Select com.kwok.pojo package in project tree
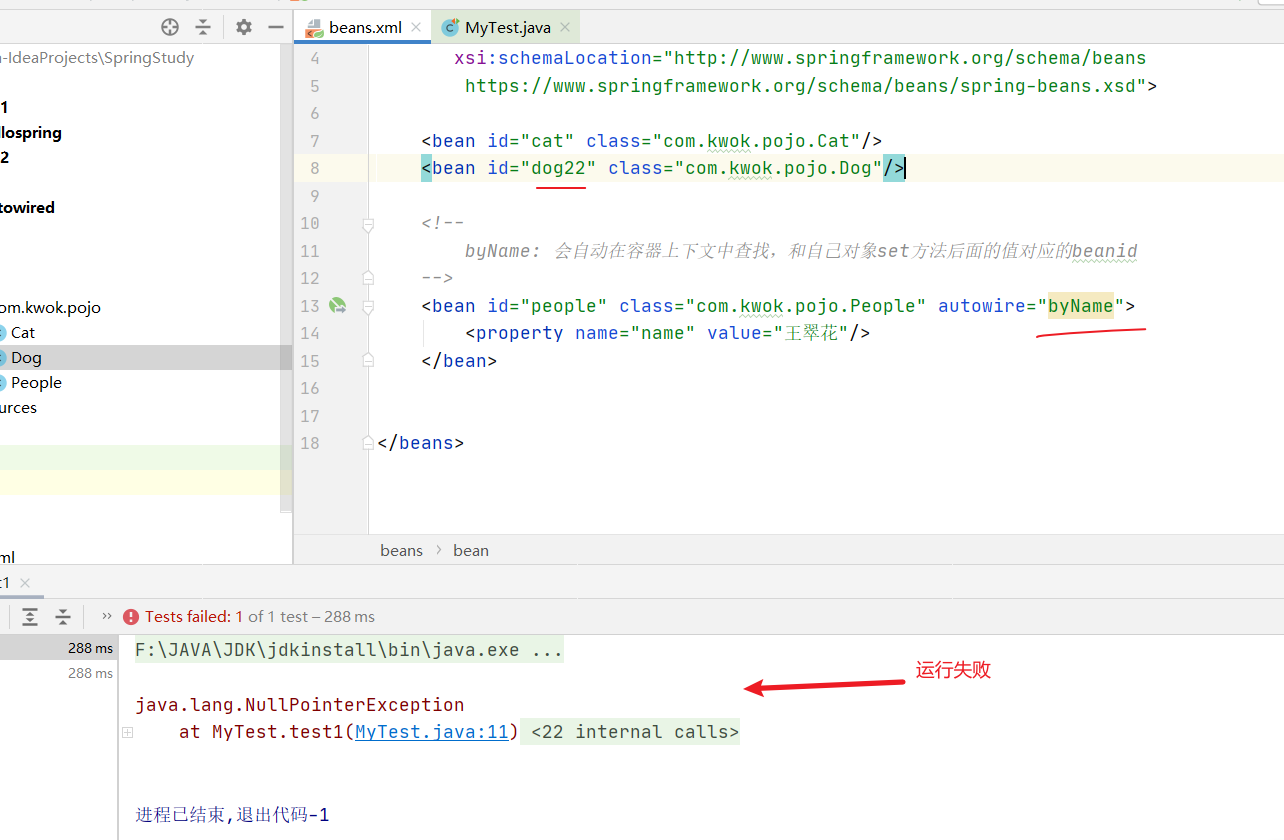The image size is (1284, 840). click(x=50, y=308)
